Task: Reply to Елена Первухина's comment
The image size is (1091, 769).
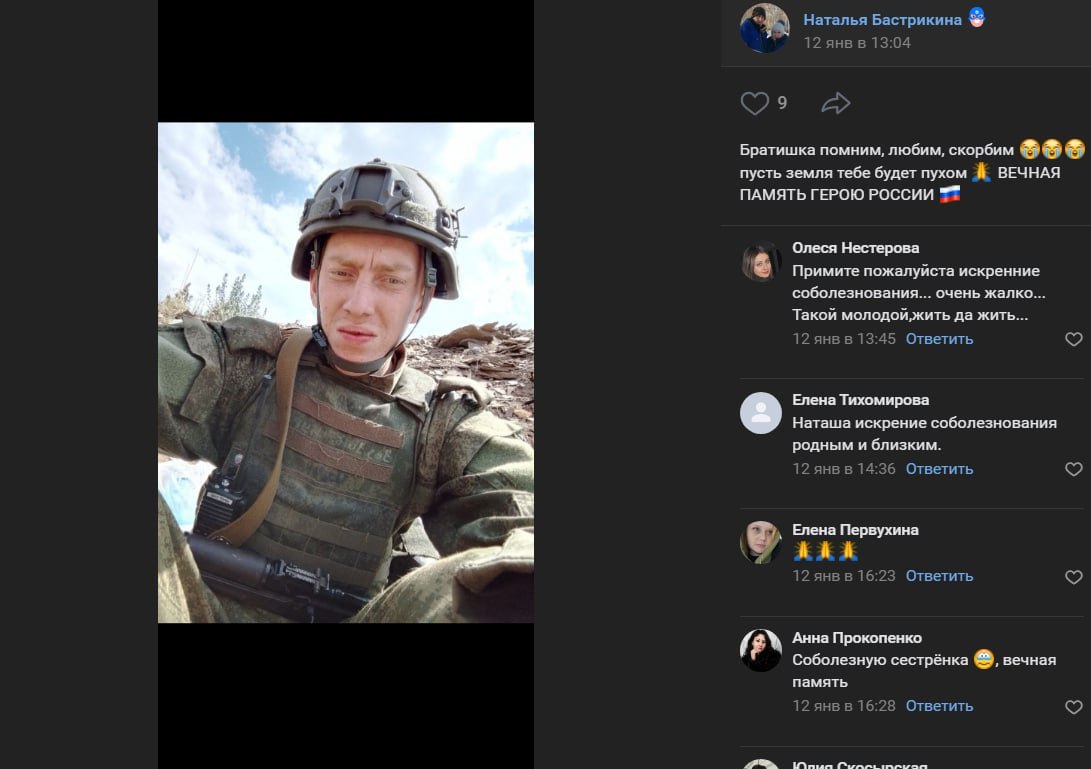Action: pyautogui.click(x=939, y=576)
